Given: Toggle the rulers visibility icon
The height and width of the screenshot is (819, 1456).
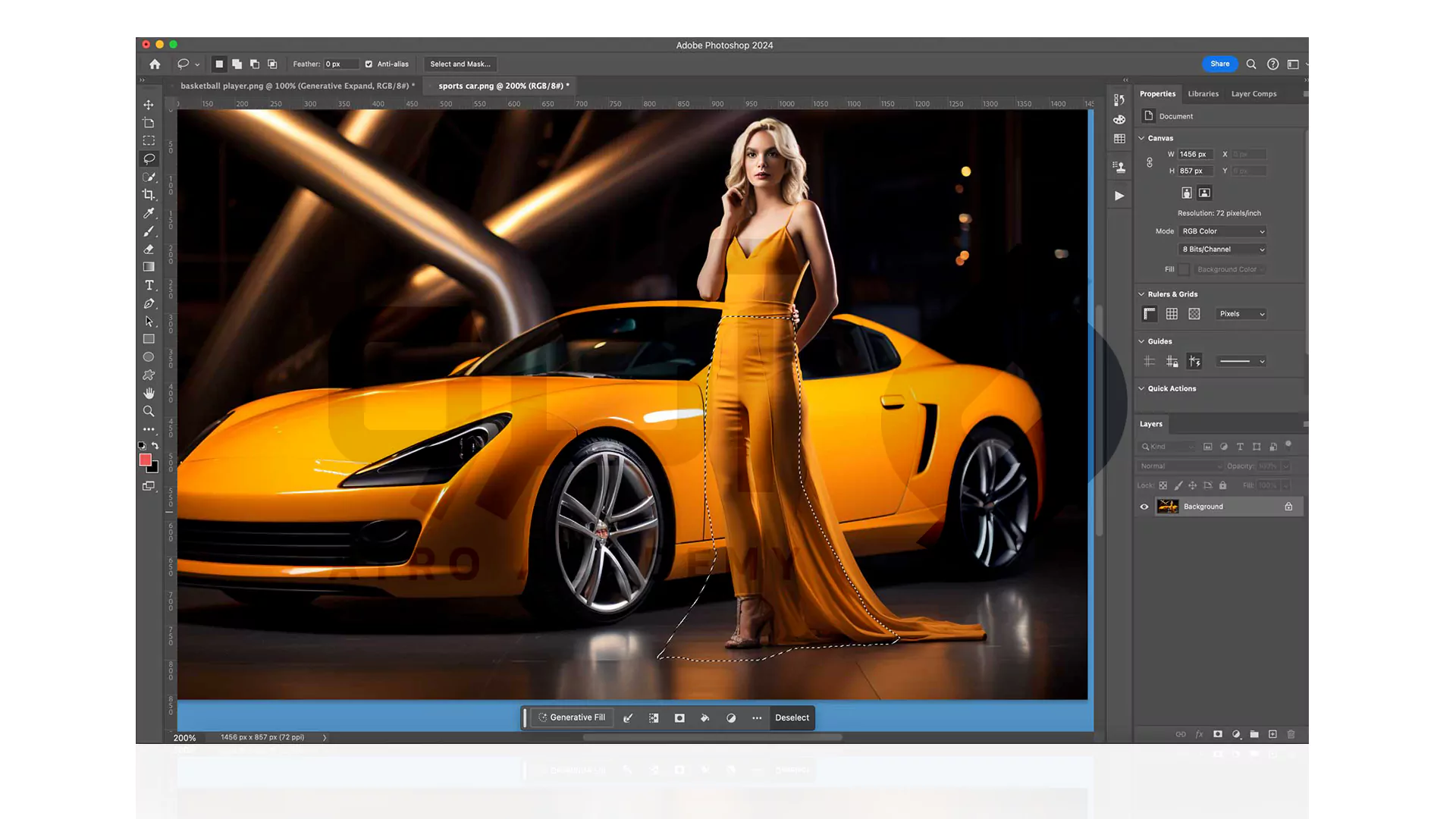Looking at the screenshot, I should coord(1150,314).
